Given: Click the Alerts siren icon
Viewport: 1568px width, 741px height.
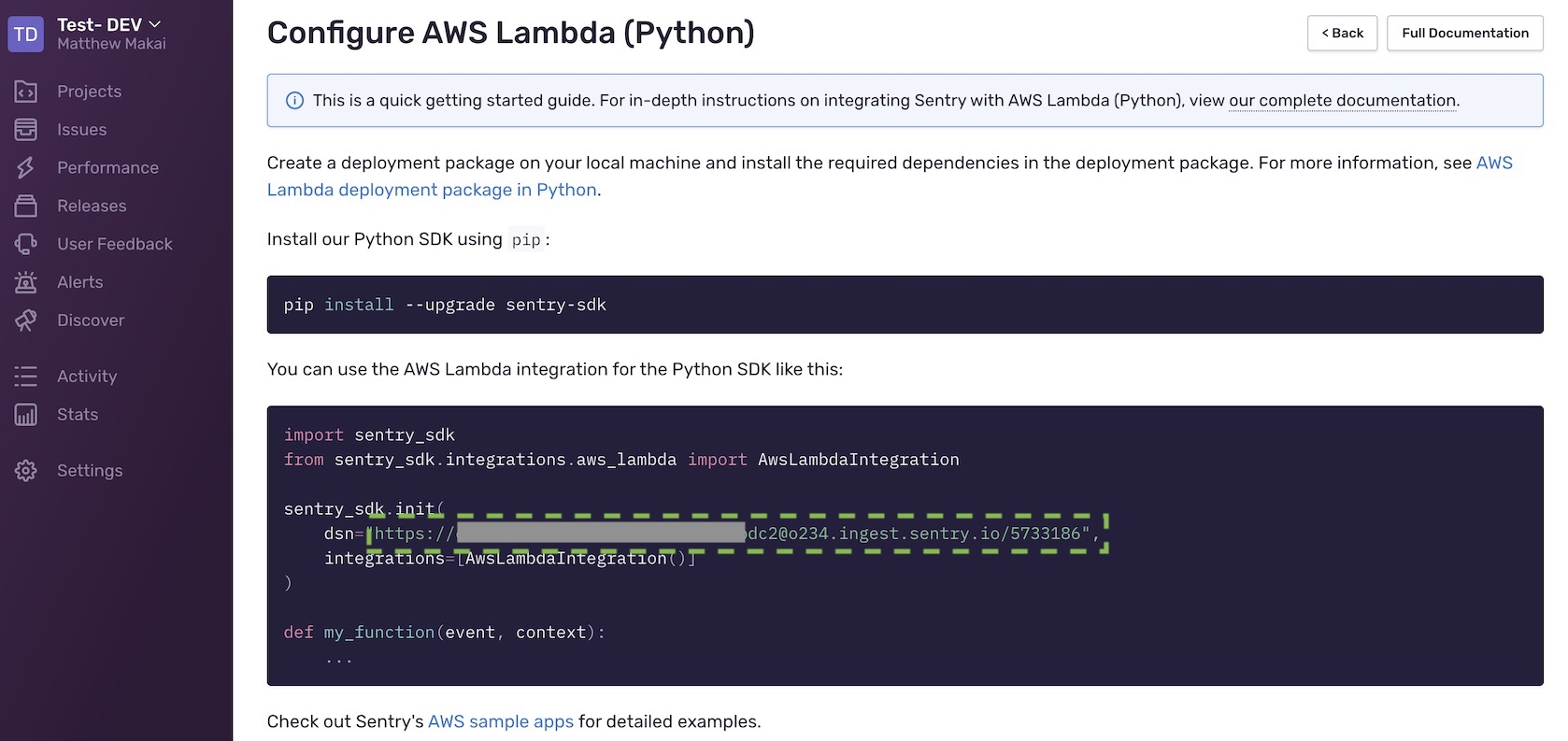Looking at the screenshot, I should pos(26,282).
